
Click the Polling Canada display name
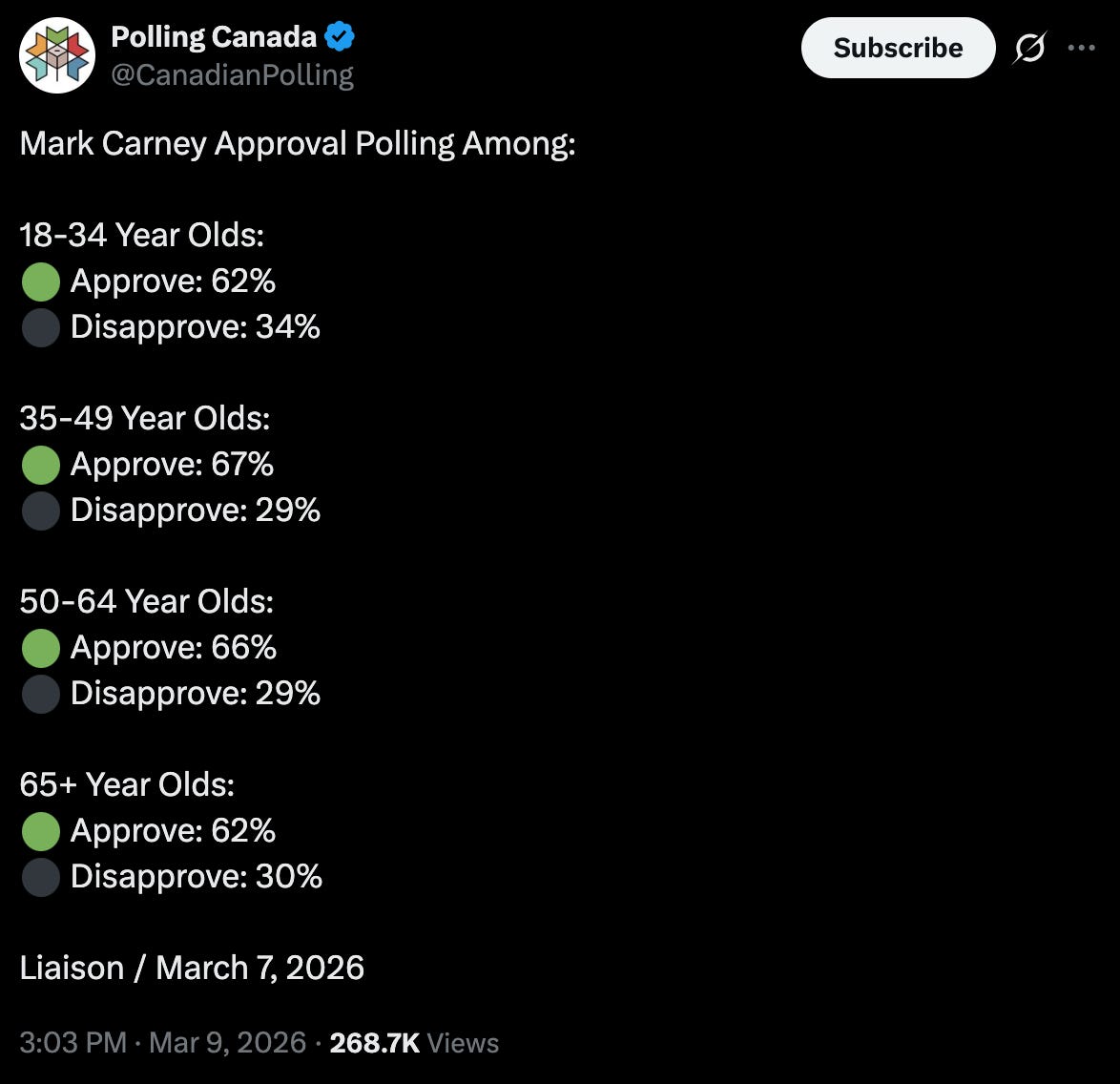tap(214, 36)
